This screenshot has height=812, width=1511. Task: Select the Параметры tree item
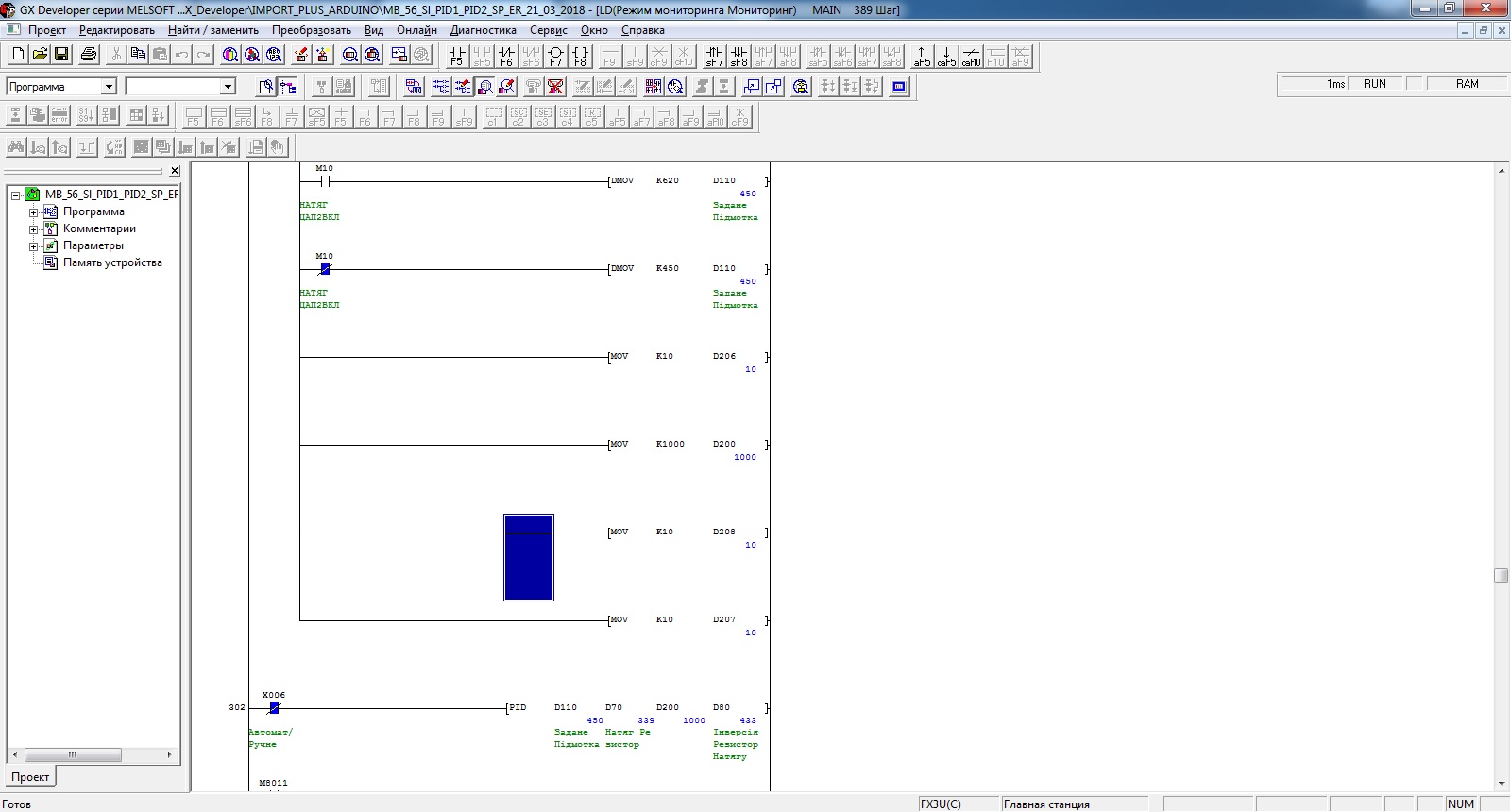93,245
